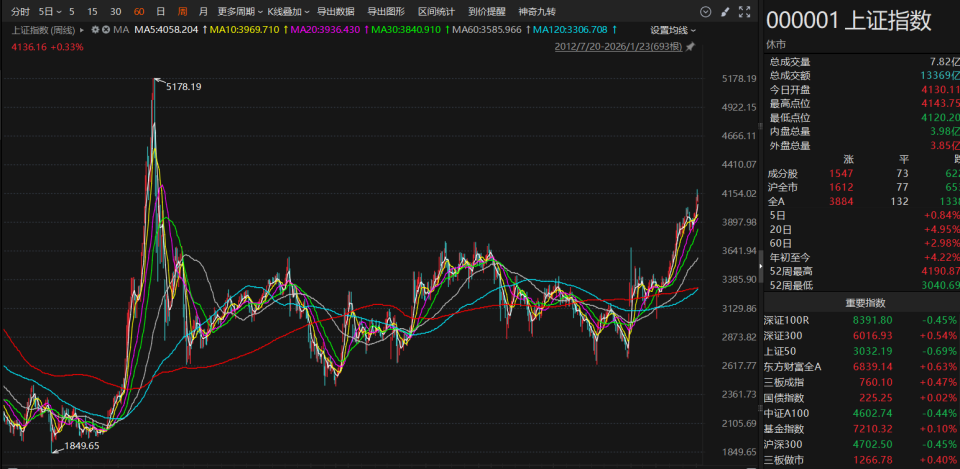
Task: Remove MA indicator with the X icon
Action: tap(106, 30)
